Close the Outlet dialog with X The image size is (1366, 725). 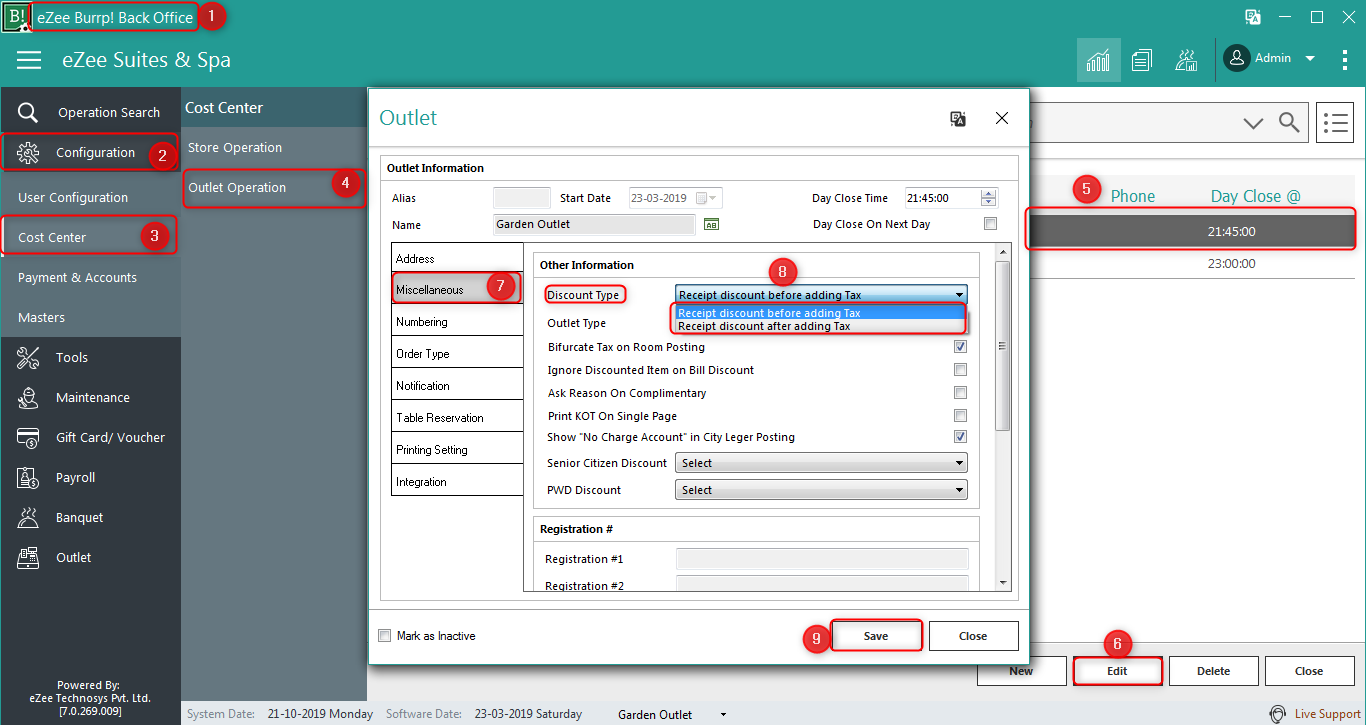(x=1002, y=118)
